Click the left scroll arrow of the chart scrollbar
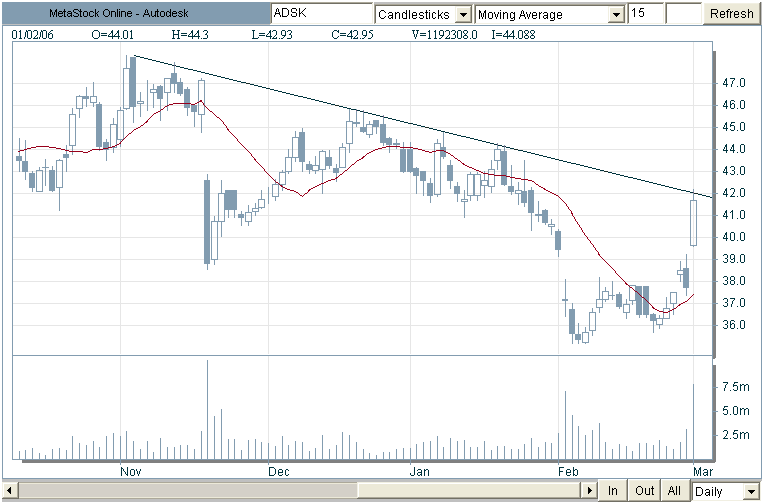The height and width of the screenshot is (503, 764). click(10, 490)
